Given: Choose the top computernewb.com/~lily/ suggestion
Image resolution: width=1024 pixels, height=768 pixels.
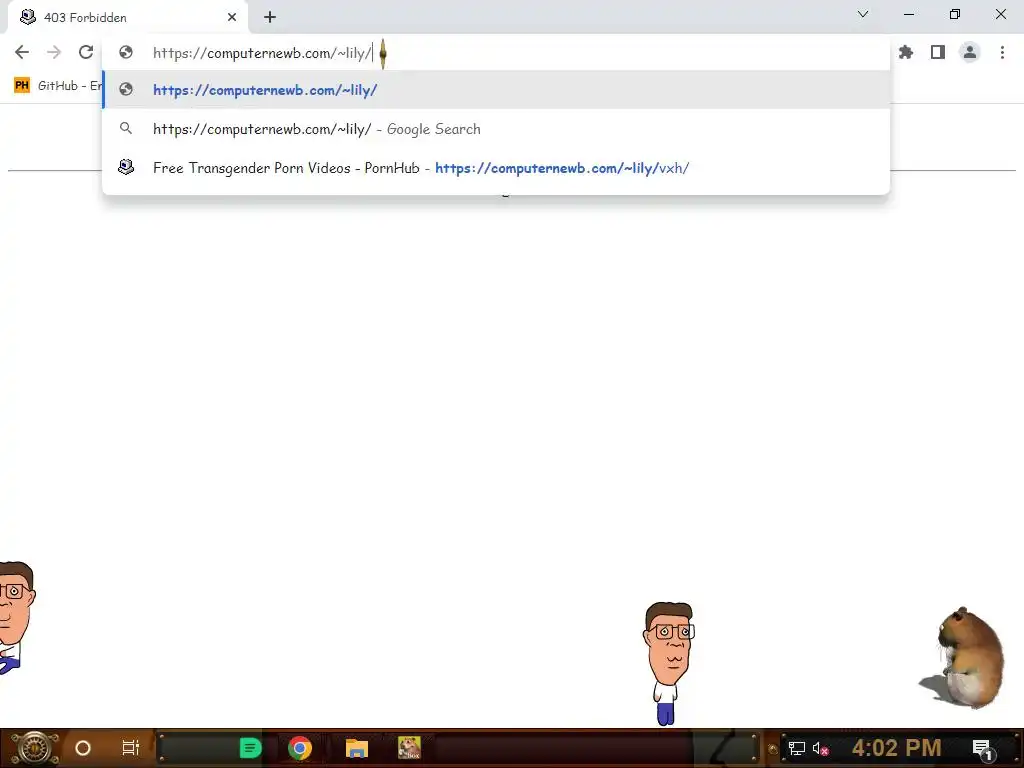Looking at the screenshot, I should (496, 89).
